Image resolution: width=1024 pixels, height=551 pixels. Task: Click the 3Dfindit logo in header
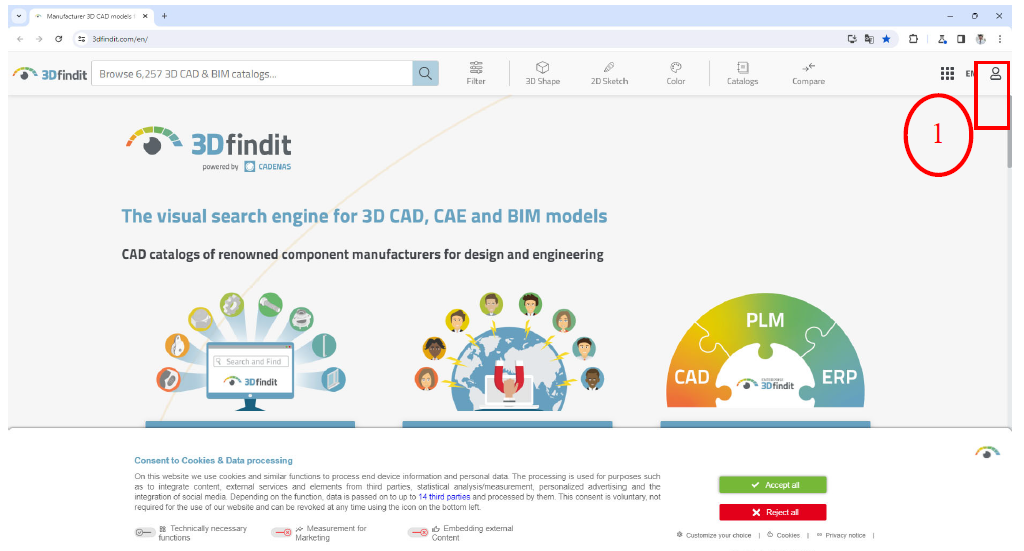[x=50, y=74]
